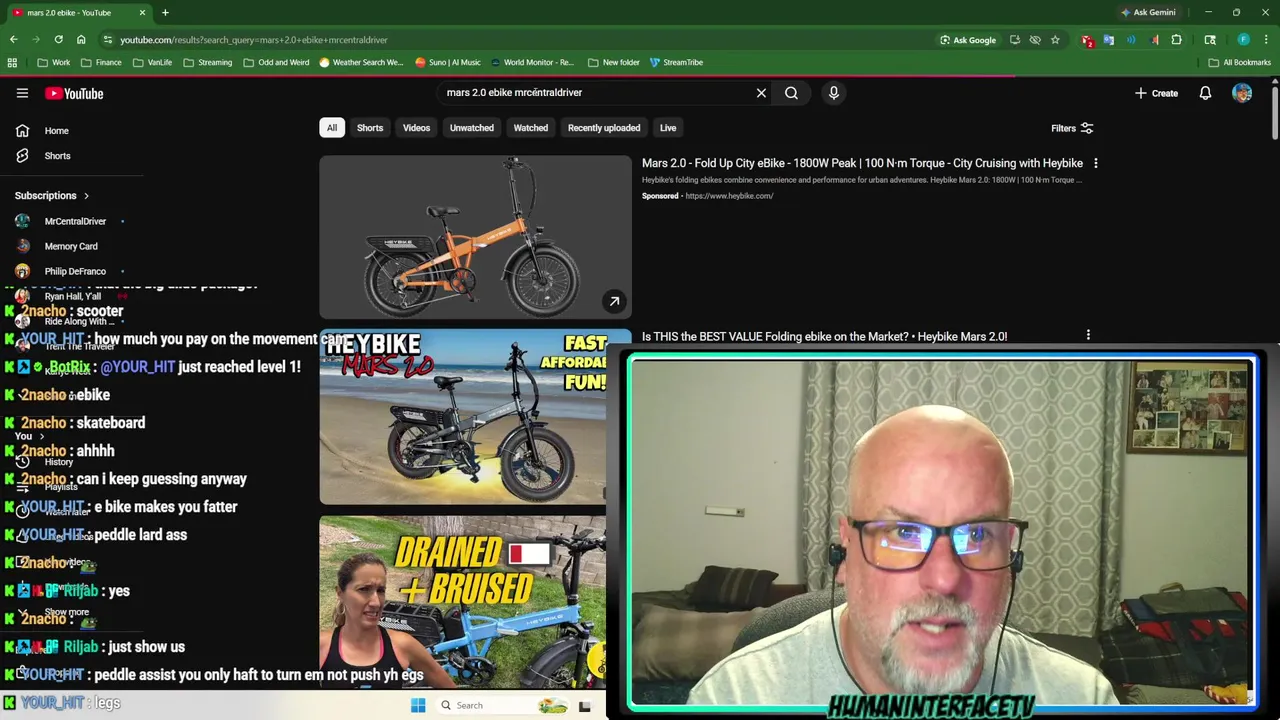Click the Ask Google button in address bar
Viewport: 1280px width, 720px height.
tap(968, 40)
